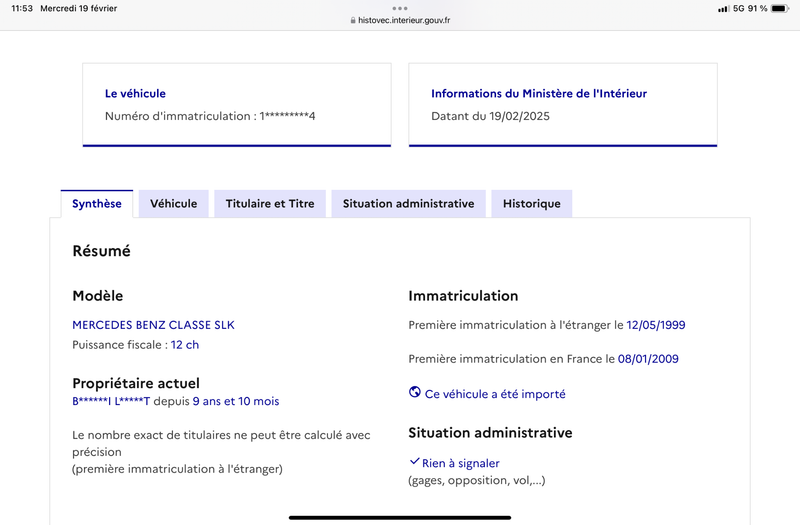Click MERCEDES BENZ CLASSE SLK model name
Screen dimensions: 800x525
[x=154, y=325]
